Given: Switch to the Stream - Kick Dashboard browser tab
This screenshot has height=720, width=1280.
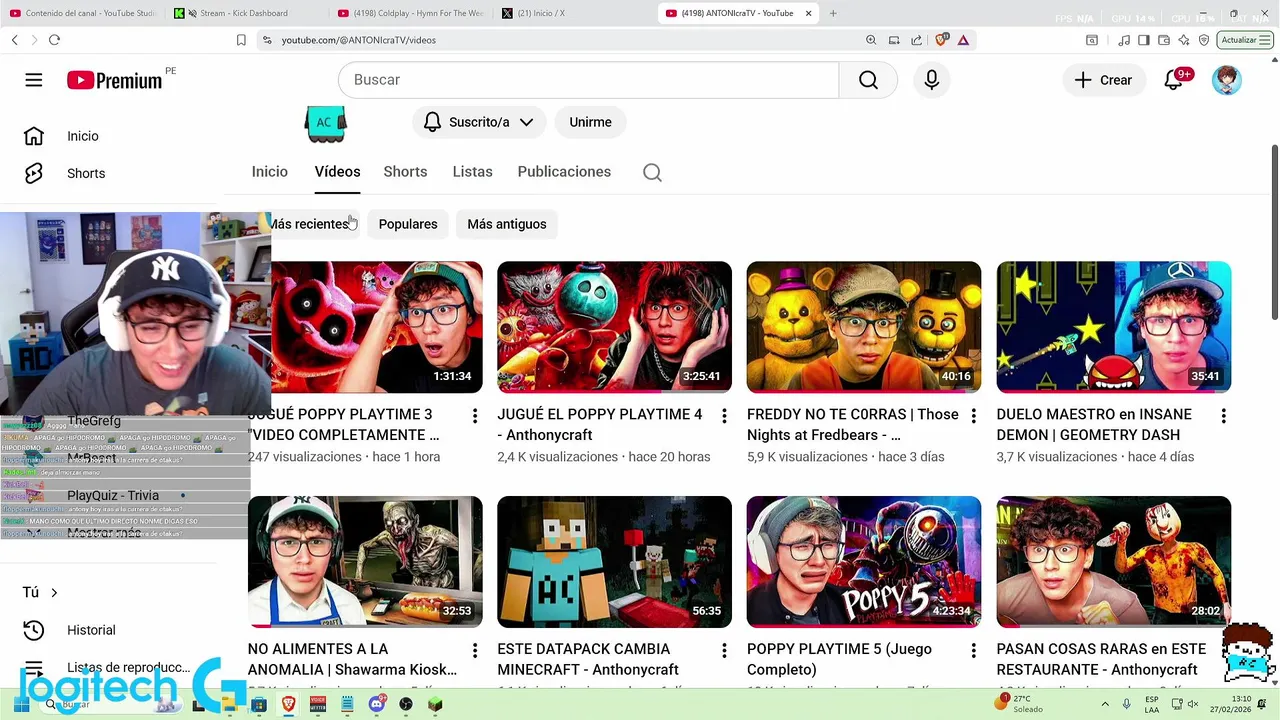Looking at the screenshot, I should [245, 13].
